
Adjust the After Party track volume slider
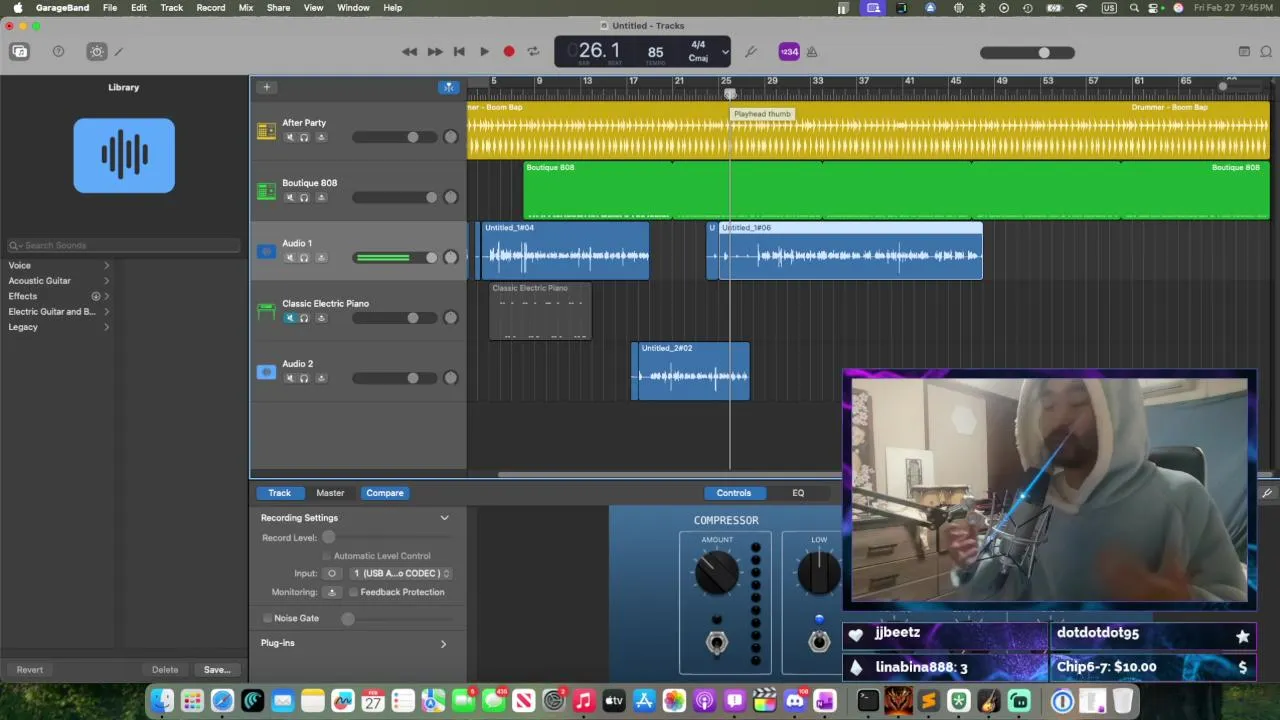point(394,137)
